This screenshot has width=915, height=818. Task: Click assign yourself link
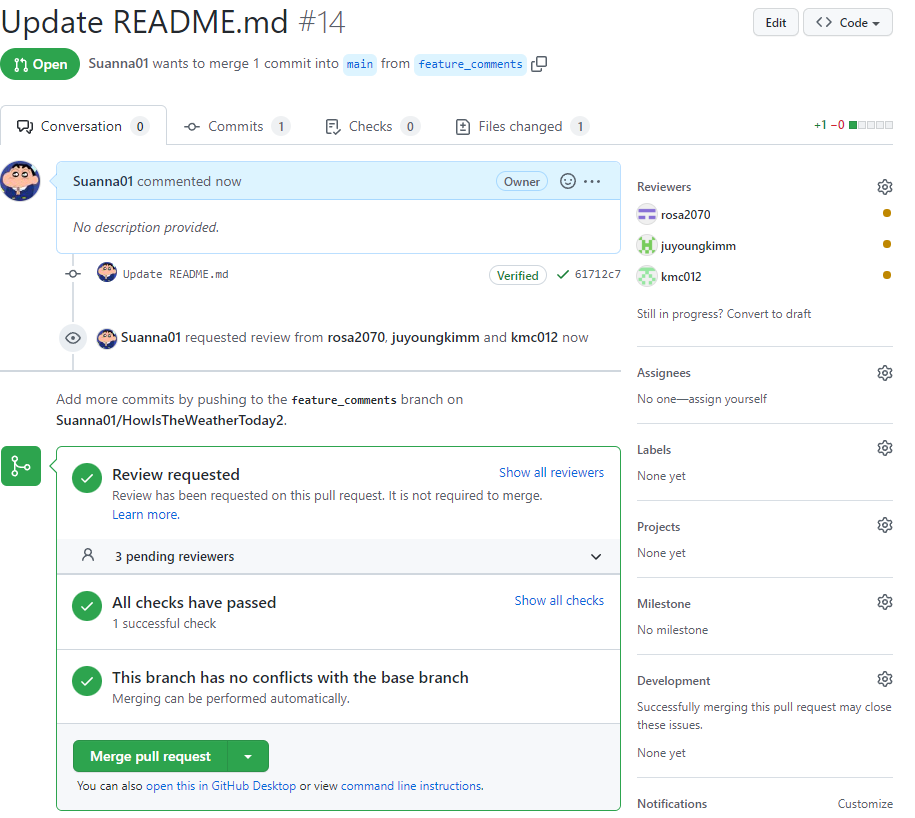point(728,399)
